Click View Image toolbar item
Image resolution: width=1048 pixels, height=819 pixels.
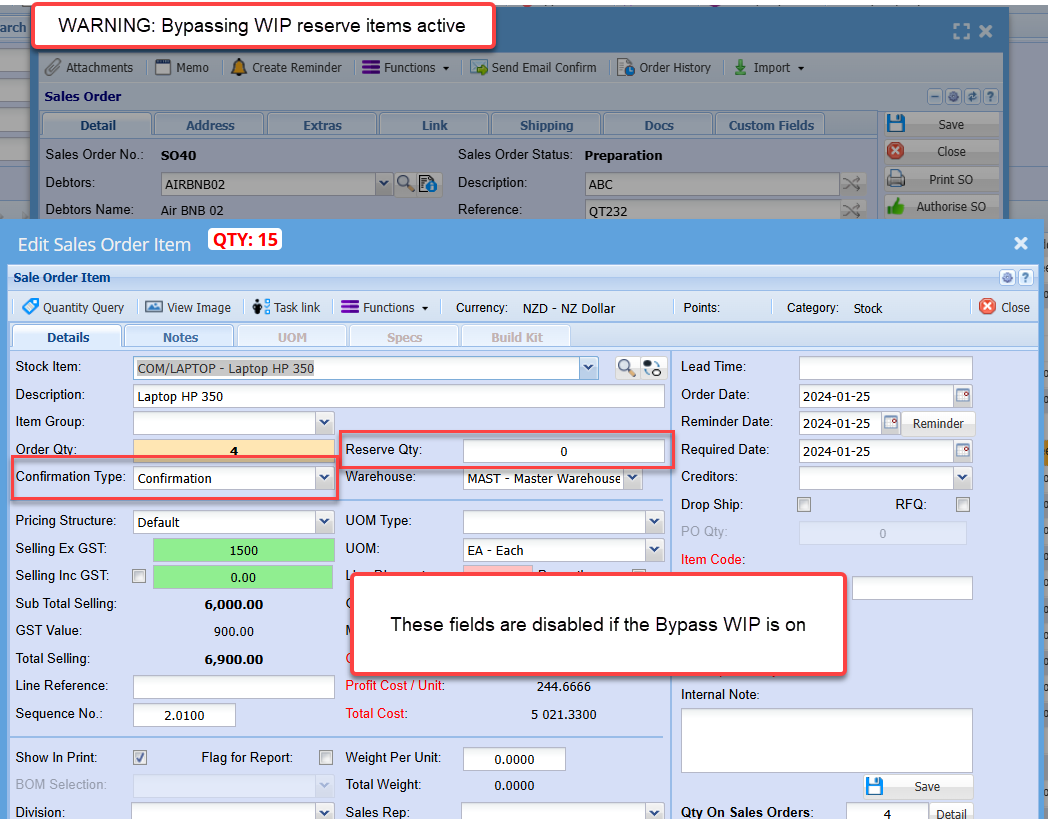coord(188,307)
